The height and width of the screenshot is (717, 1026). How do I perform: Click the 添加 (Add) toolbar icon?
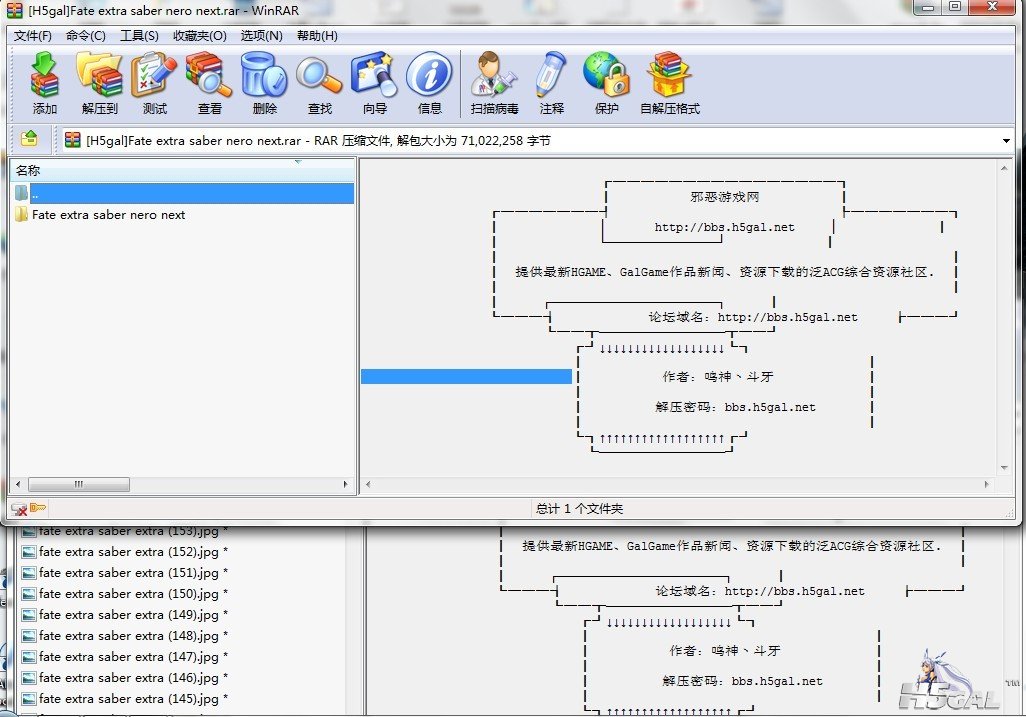pos(44,83)
